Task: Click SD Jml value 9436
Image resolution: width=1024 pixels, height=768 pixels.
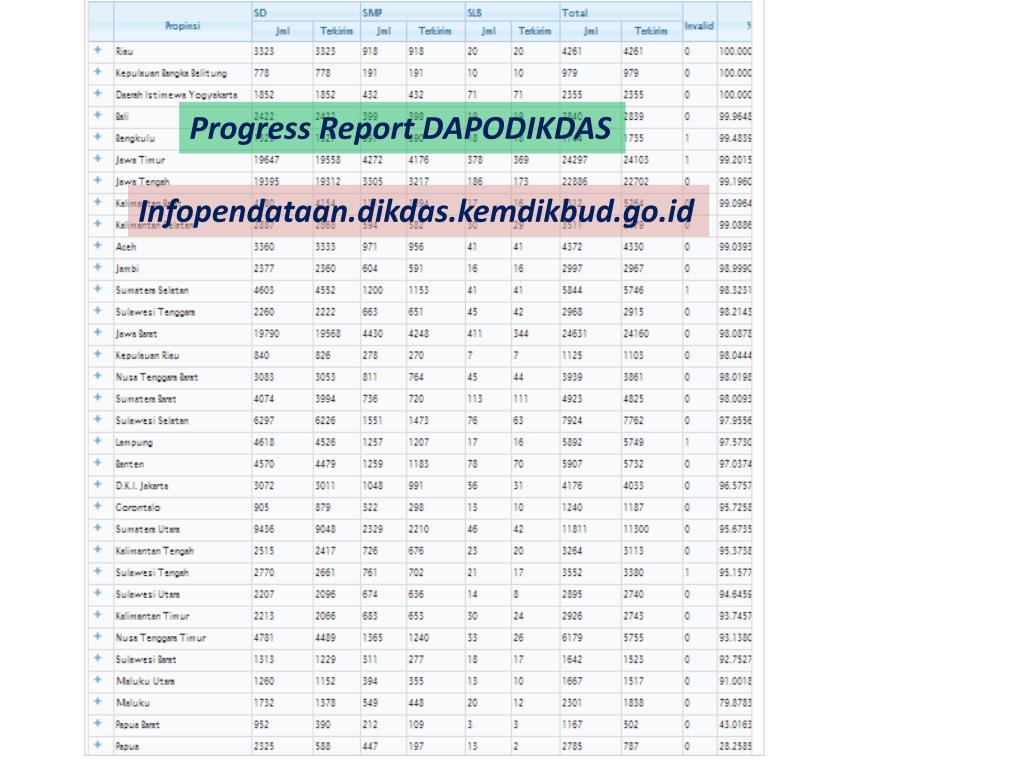Action: point(264,529)
